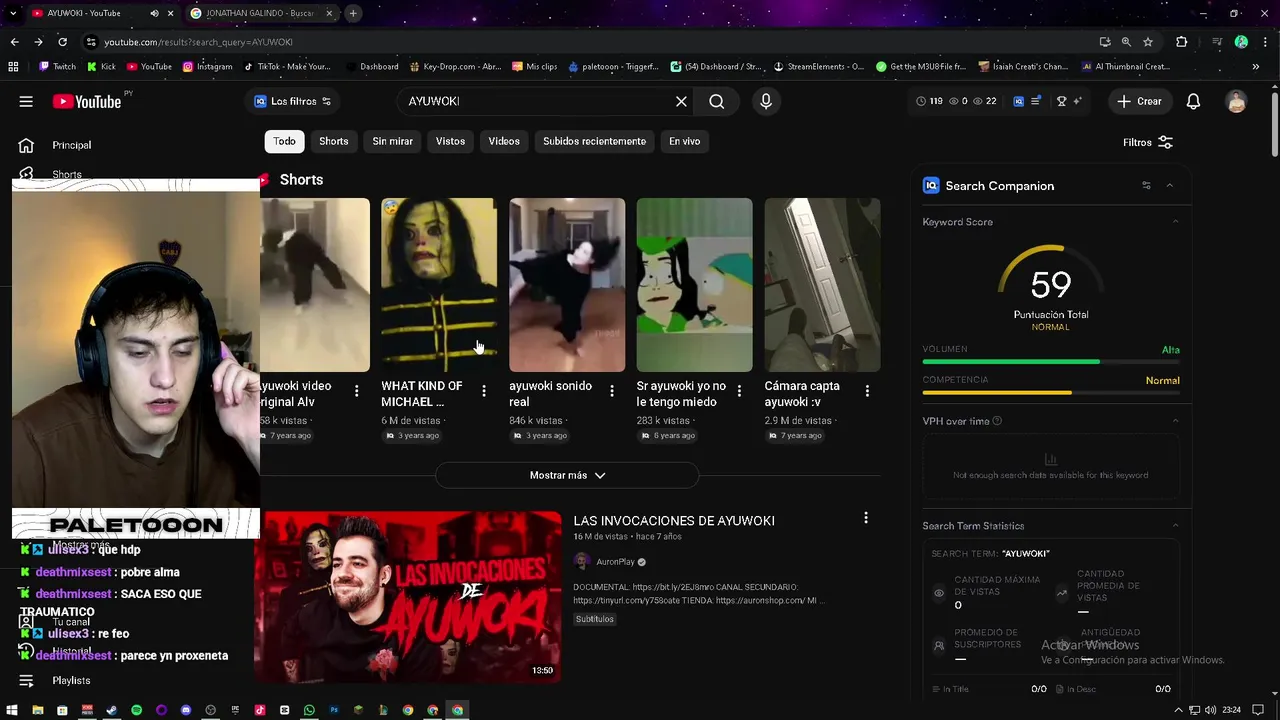Open WhatsApp from the taskbar

point(309,710)
